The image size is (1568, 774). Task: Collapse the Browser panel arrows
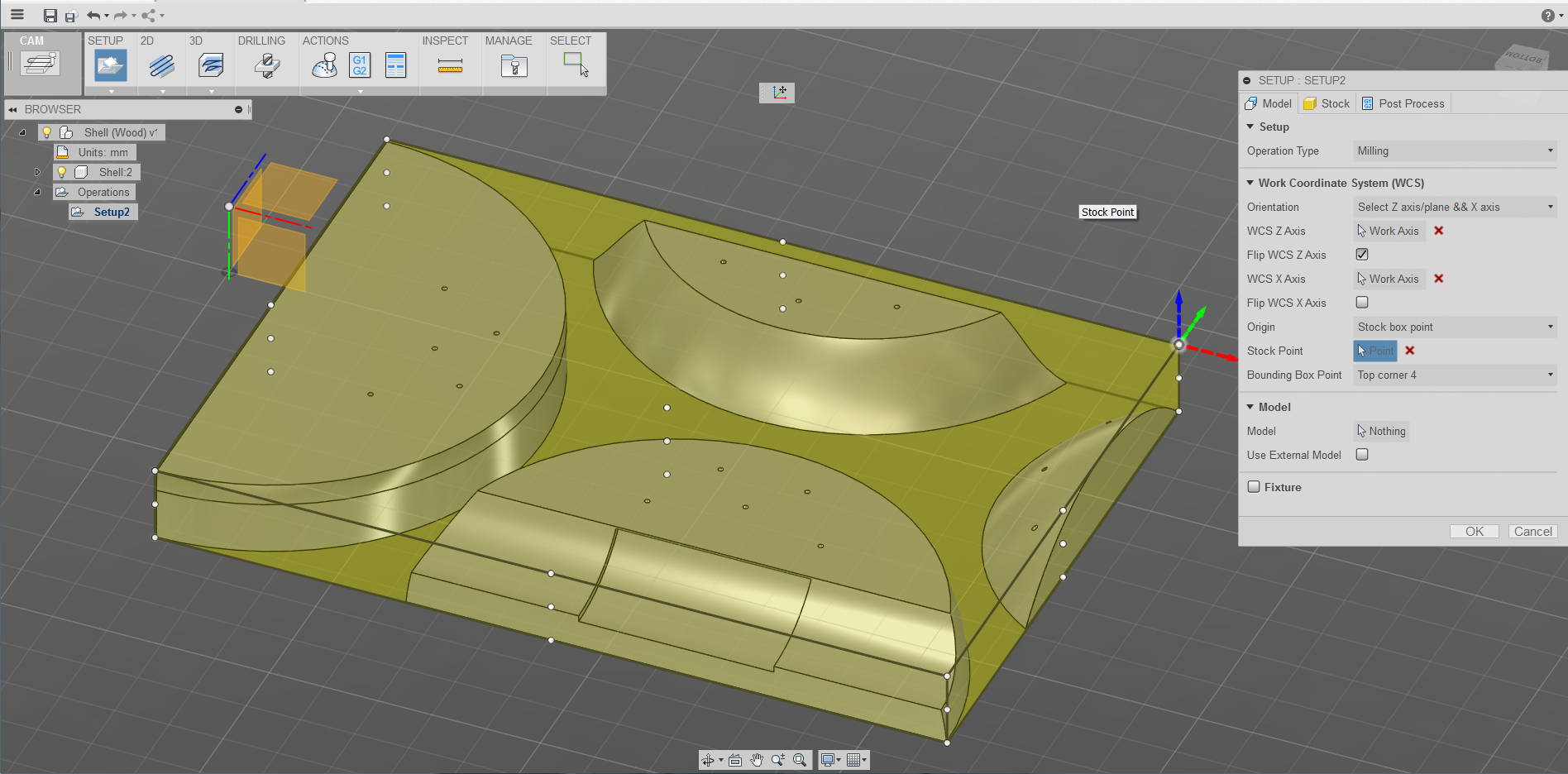[x=12, y=109]
